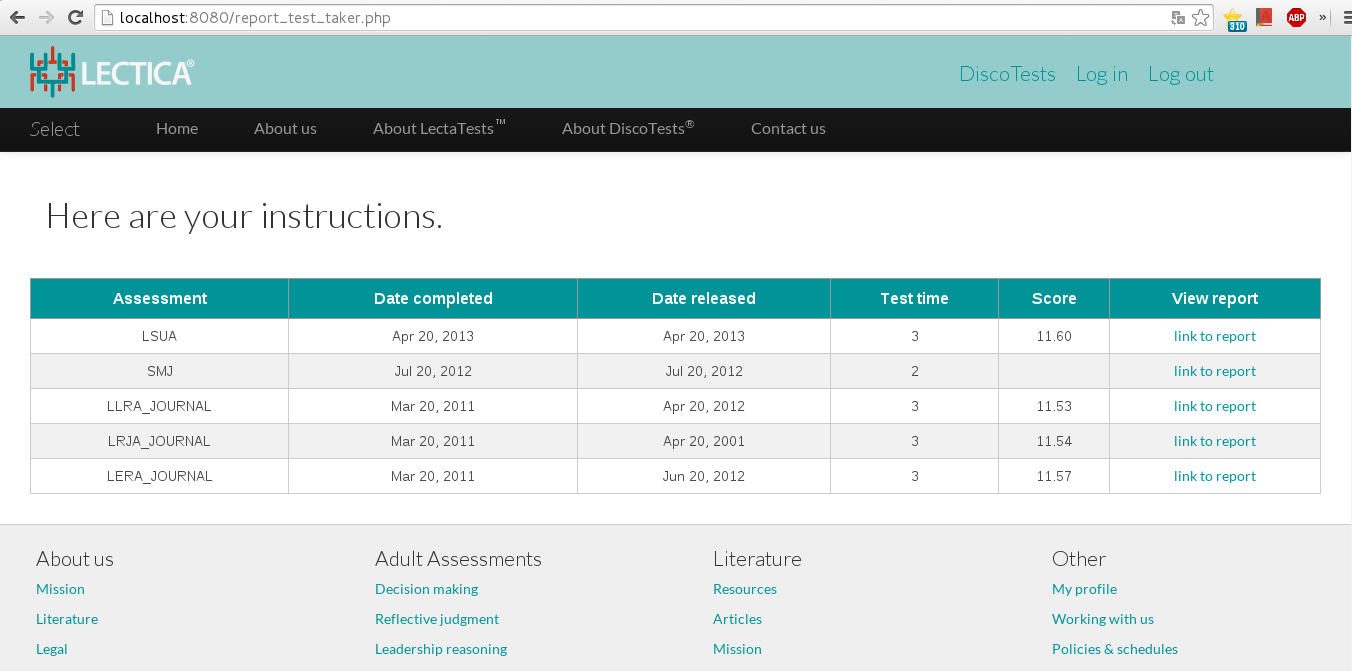Open link to report for LSUA
The width and height of the screenshot is (1352, 671).
pyautogui.click(x=1214, y=336)
